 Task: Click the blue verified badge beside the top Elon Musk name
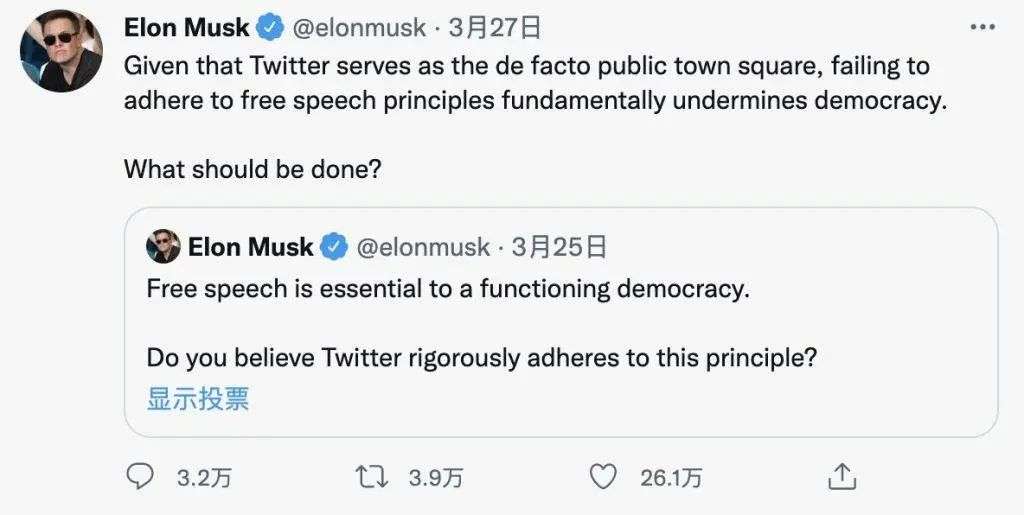tap(269, 27)
